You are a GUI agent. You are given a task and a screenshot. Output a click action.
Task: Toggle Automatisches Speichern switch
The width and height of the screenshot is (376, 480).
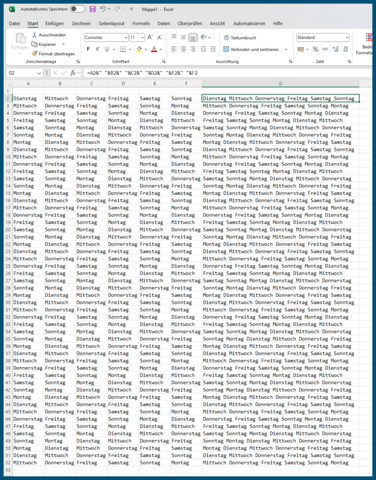click(77, 9)
